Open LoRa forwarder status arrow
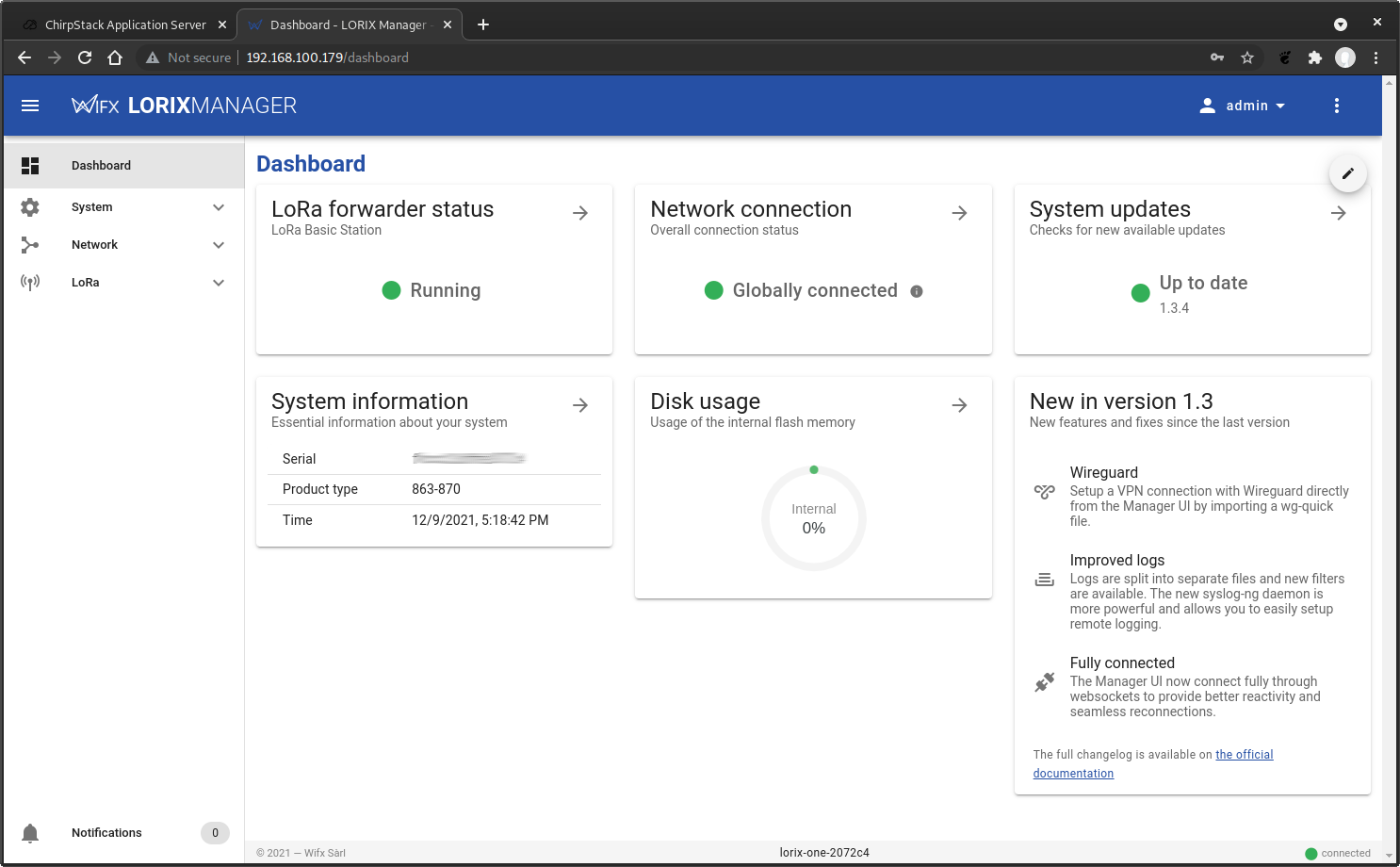 tap(580, 213)
